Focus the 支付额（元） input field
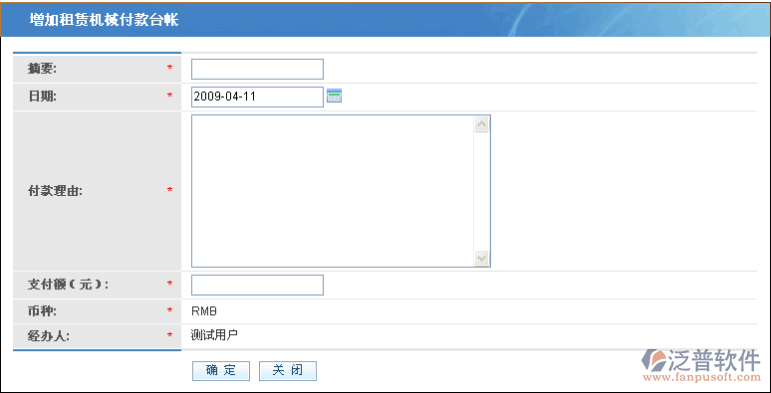 257,285
